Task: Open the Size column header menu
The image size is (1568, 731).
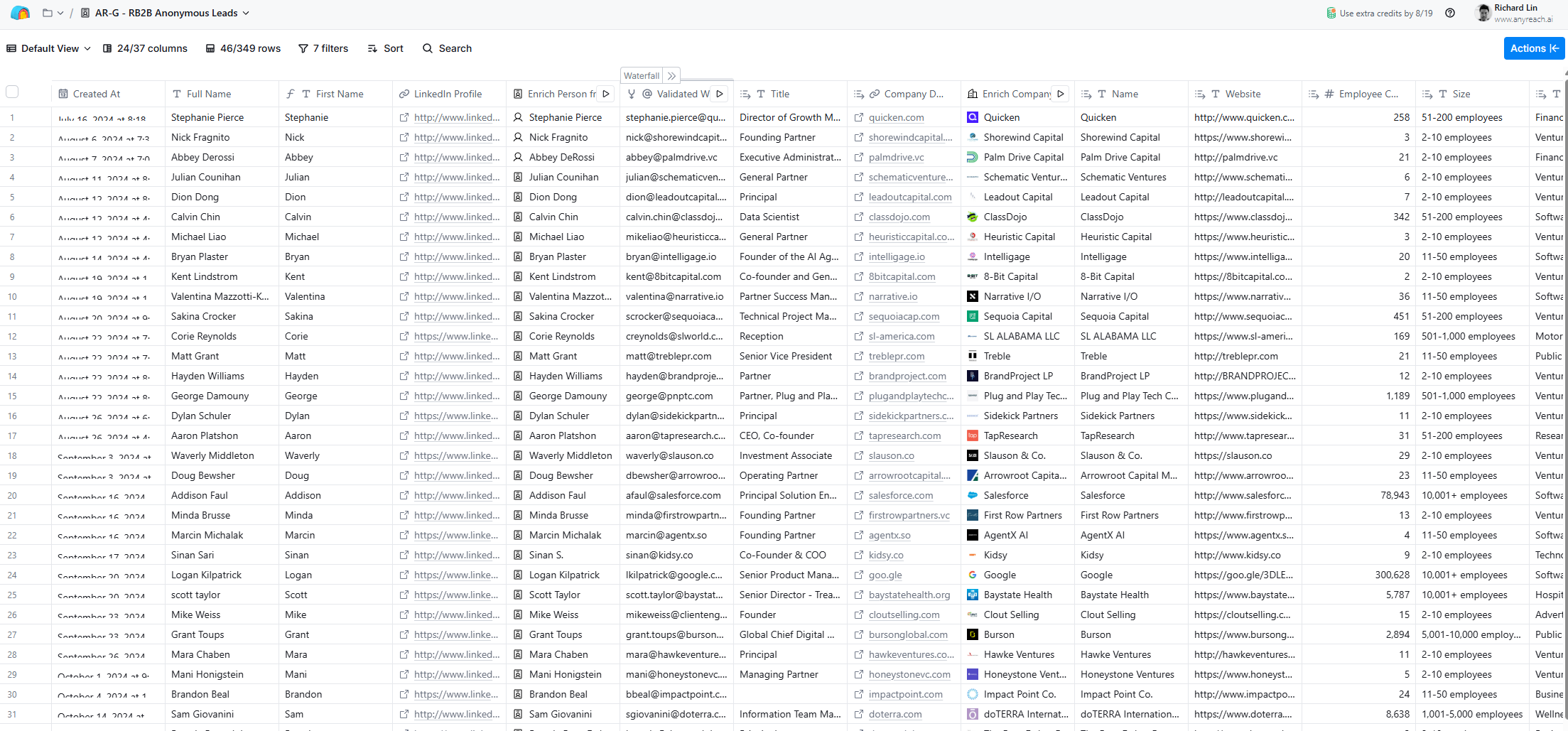Action: [1472, 94]
